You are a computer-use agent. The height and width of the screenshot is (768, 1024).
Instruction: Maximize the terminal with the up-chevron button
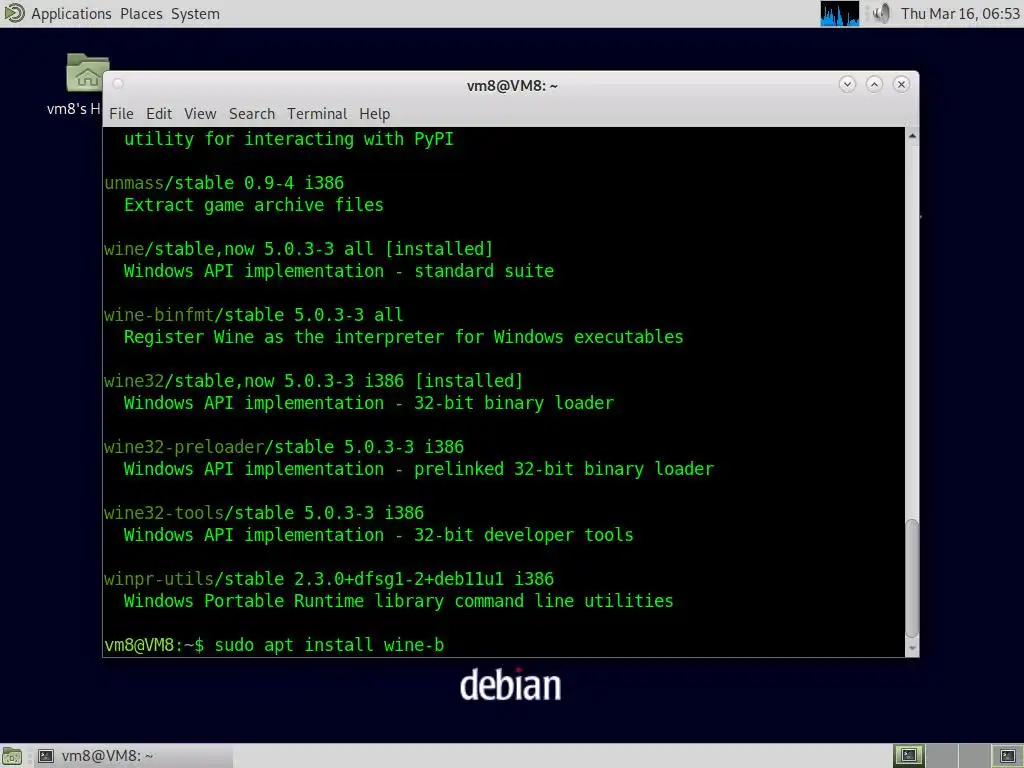tap(874, 84)
